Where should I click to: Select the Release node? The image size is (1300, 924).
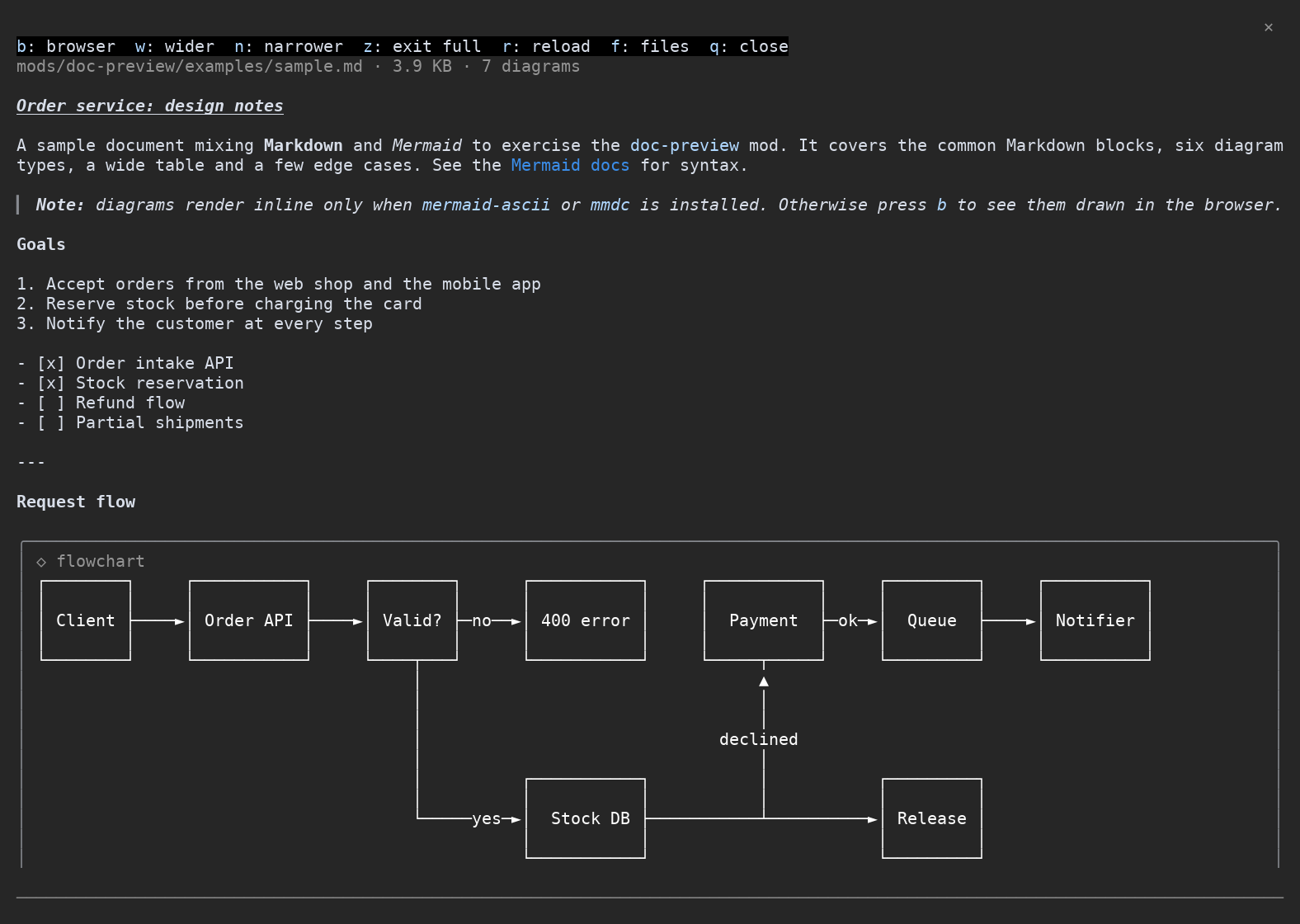[932, 818]
